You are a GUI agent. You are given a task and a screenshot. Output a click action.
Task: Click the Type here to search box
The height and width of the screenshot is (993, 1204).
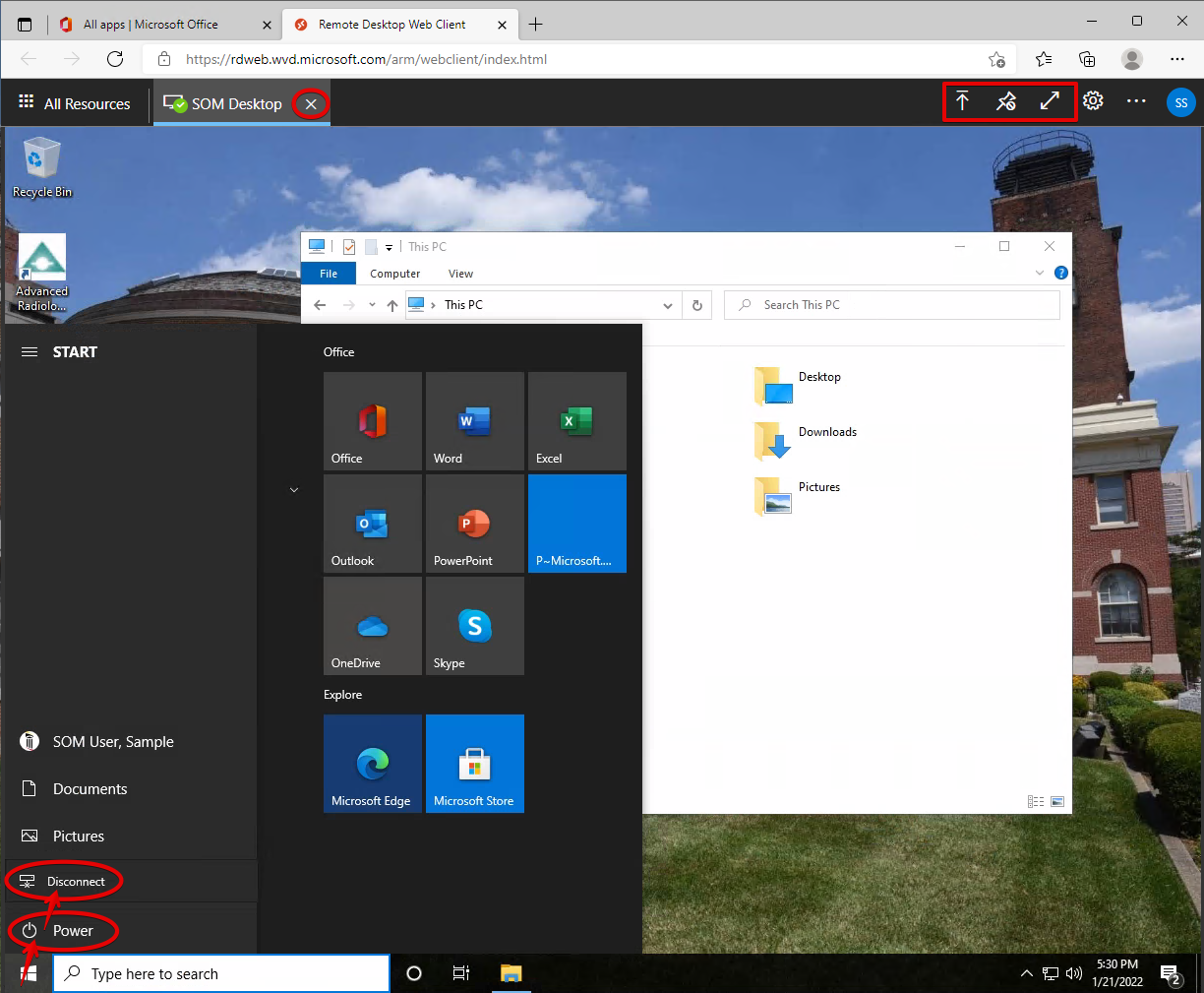[x=221, y=973]
